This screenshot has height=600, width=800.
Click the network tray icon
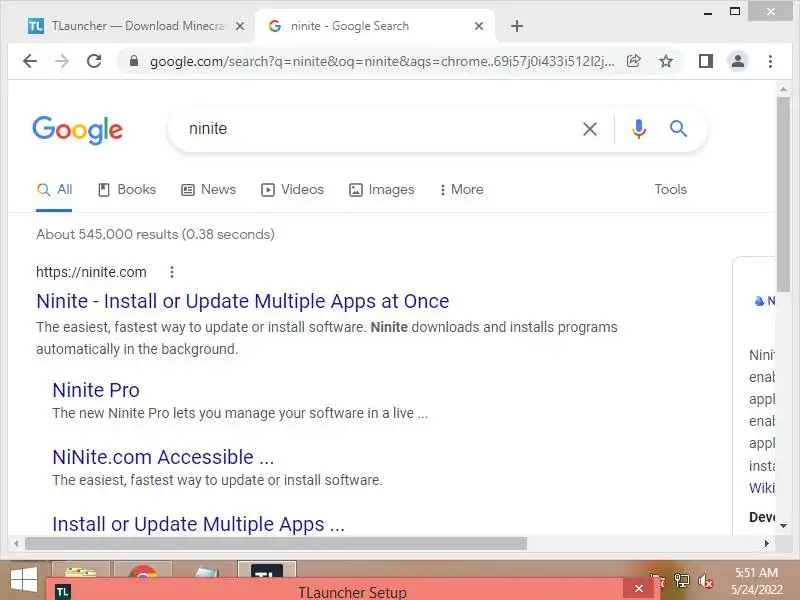682,581
